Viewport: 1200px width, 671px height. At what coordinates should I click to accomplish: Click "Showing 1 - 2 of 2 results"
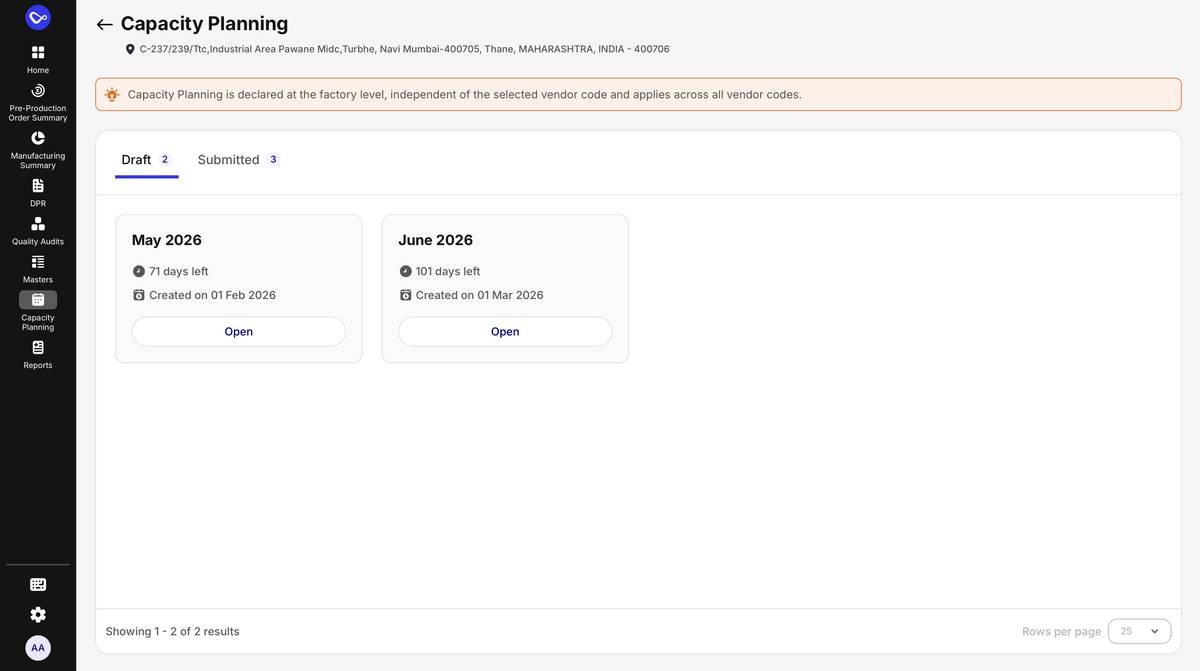[173, 631]
